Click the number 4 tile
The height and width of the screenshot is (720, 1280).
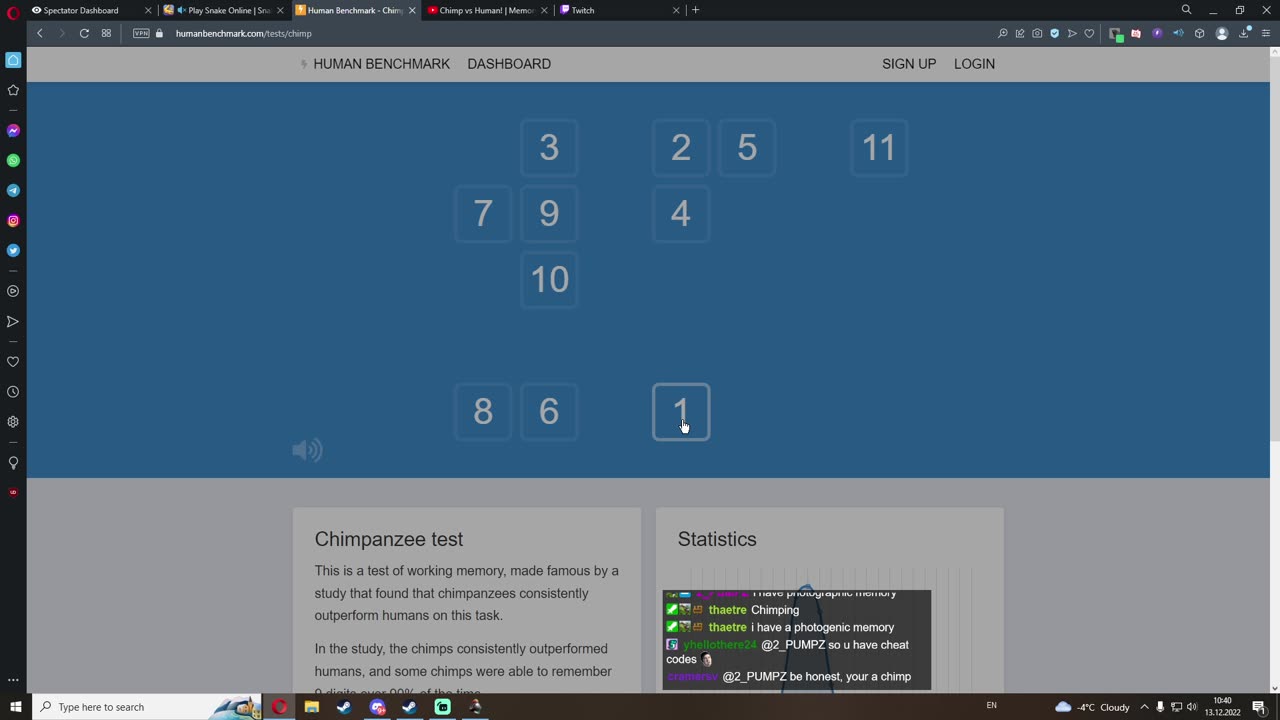click(x=681, y=214)
